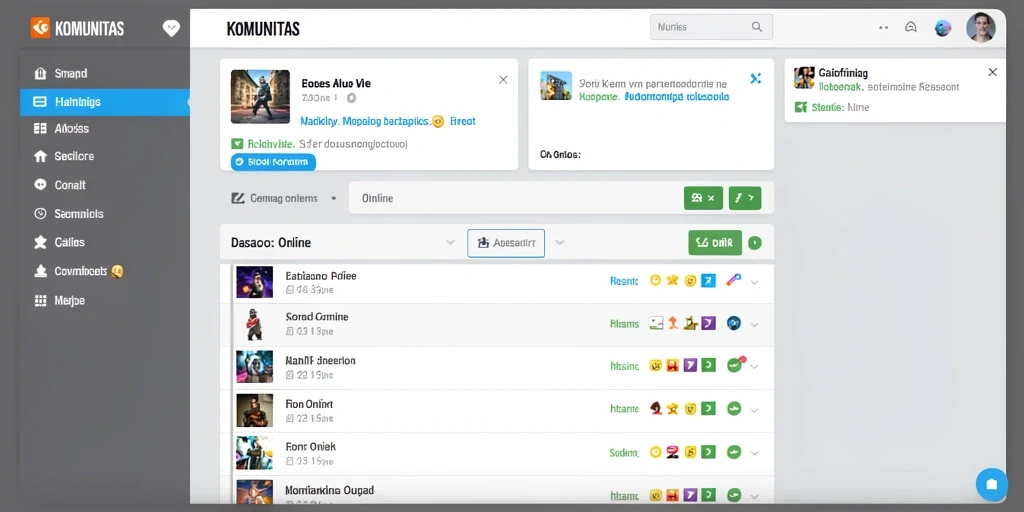
Task: Click the outlined Abesaiirr button
Action: point(506,243)
